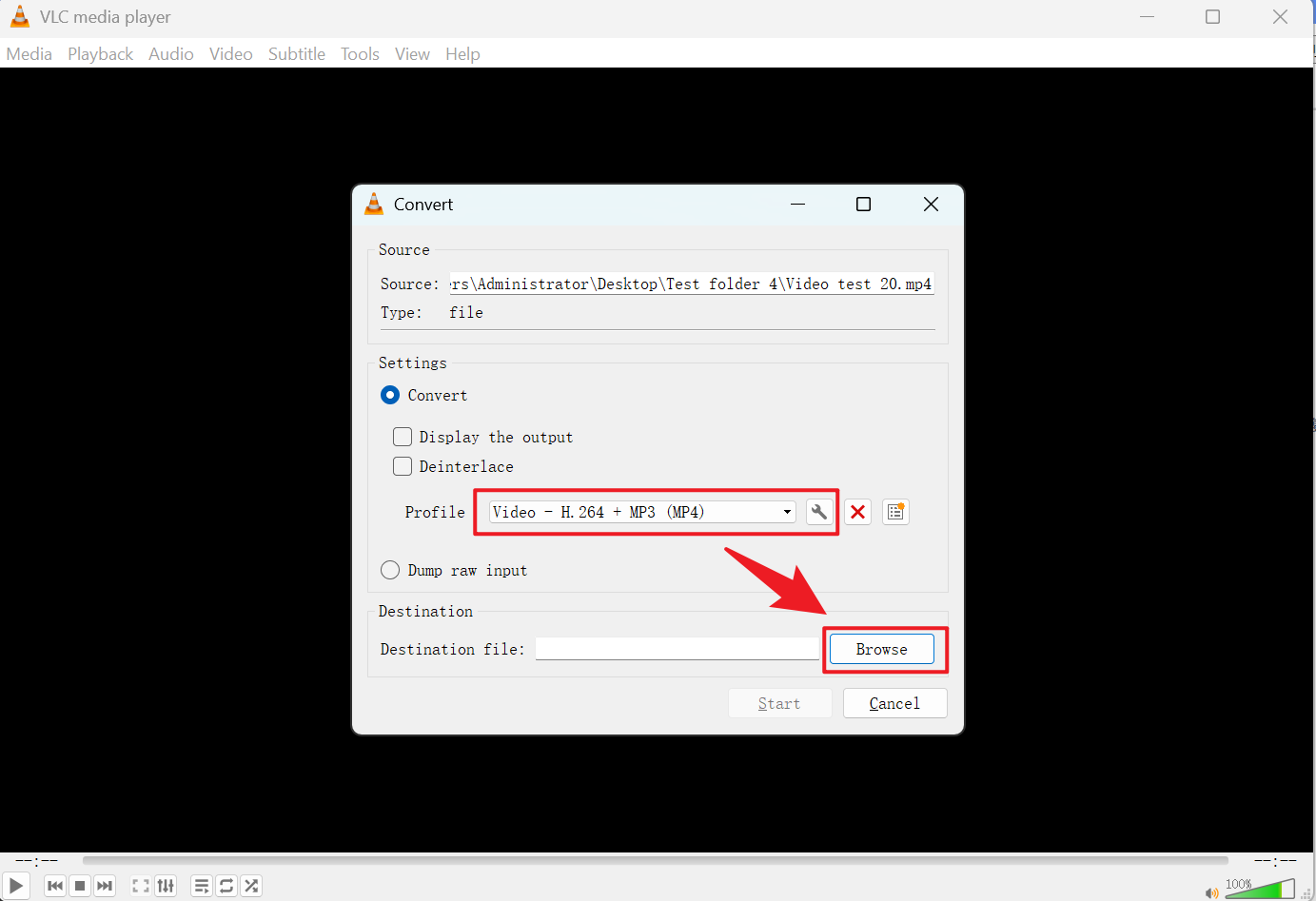Adjust the green volume slider

(1260, 889)
